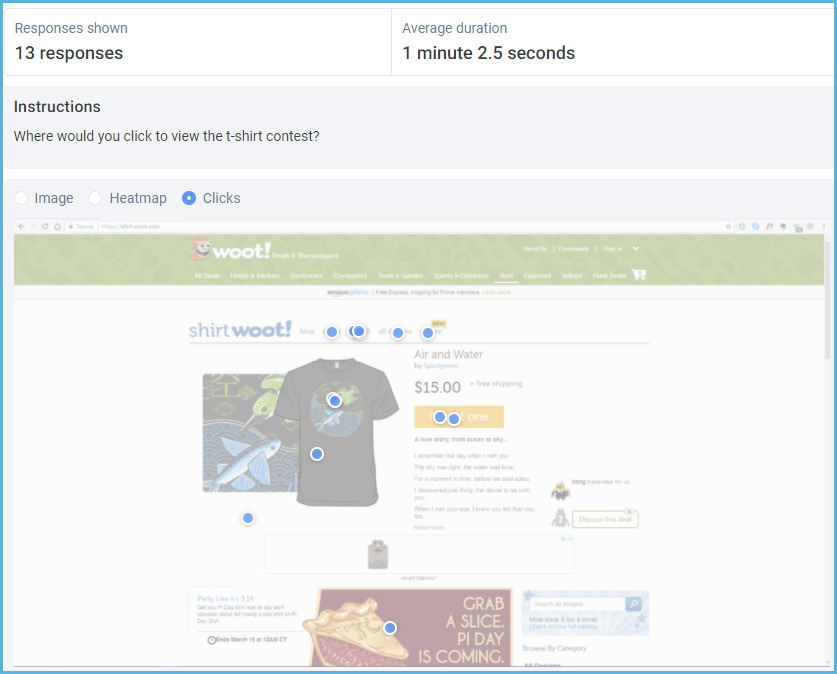Click the Sign in link
This screenshot has height=674, width=837.
(612, 249)
